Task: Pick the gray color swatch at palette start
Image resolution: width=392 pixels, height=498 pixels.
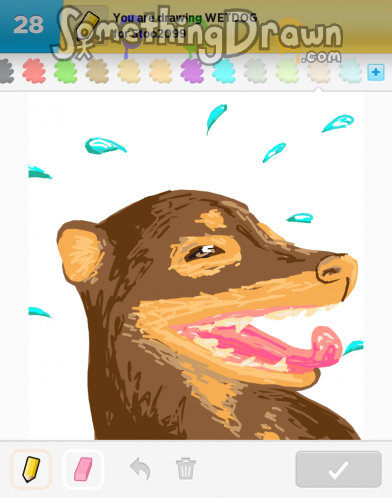Action: click(x=6, y=71)
